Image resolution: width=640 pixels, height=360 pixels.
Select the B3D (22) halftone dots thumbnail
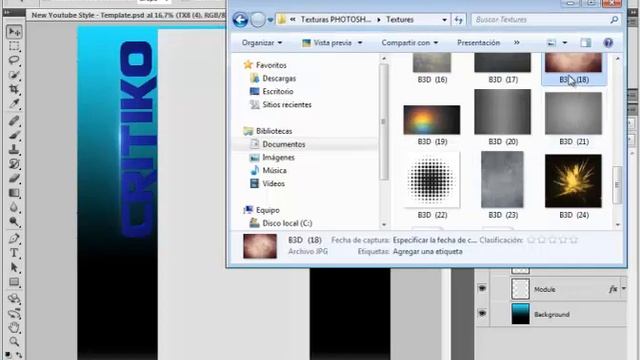tap(432, 180)
